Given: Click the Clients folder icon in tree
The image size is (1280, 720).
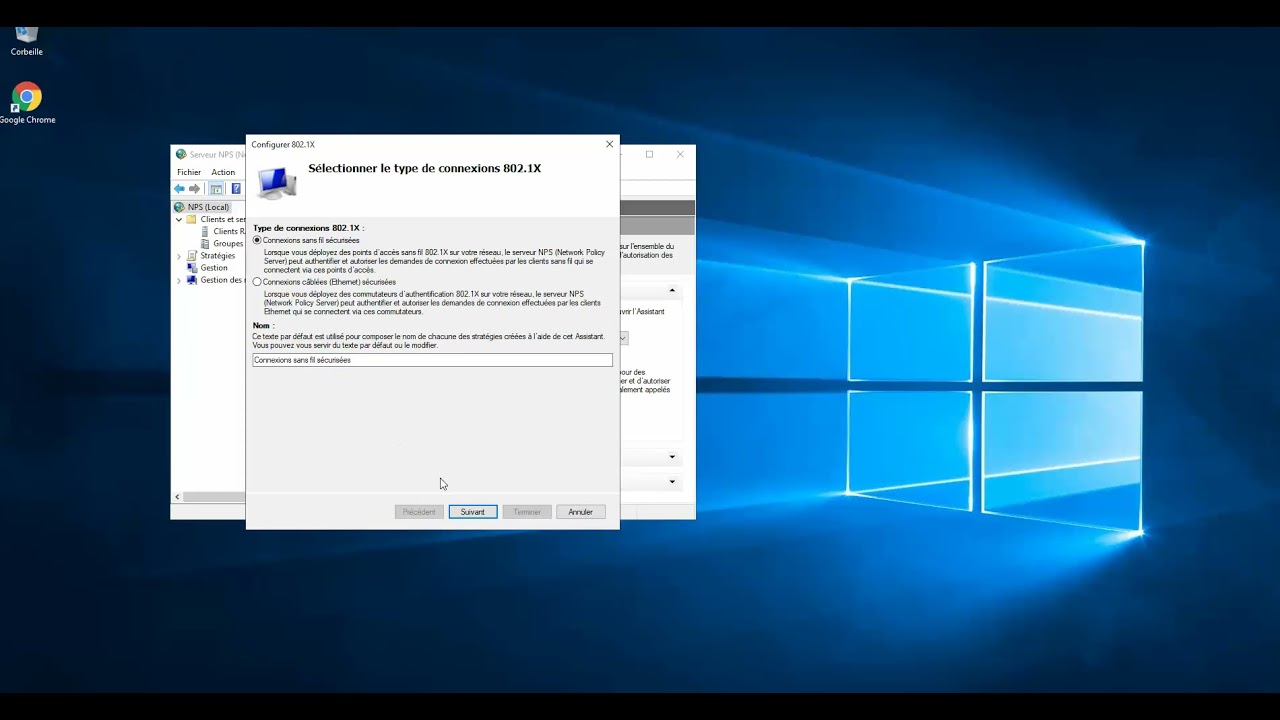Looking at the screenshot, I should [x=192, y=219].
